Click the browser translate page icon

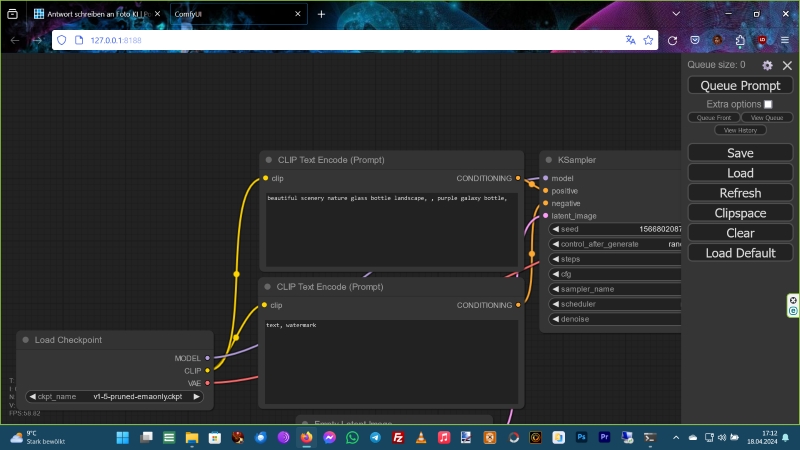click(x=630, y=40)
